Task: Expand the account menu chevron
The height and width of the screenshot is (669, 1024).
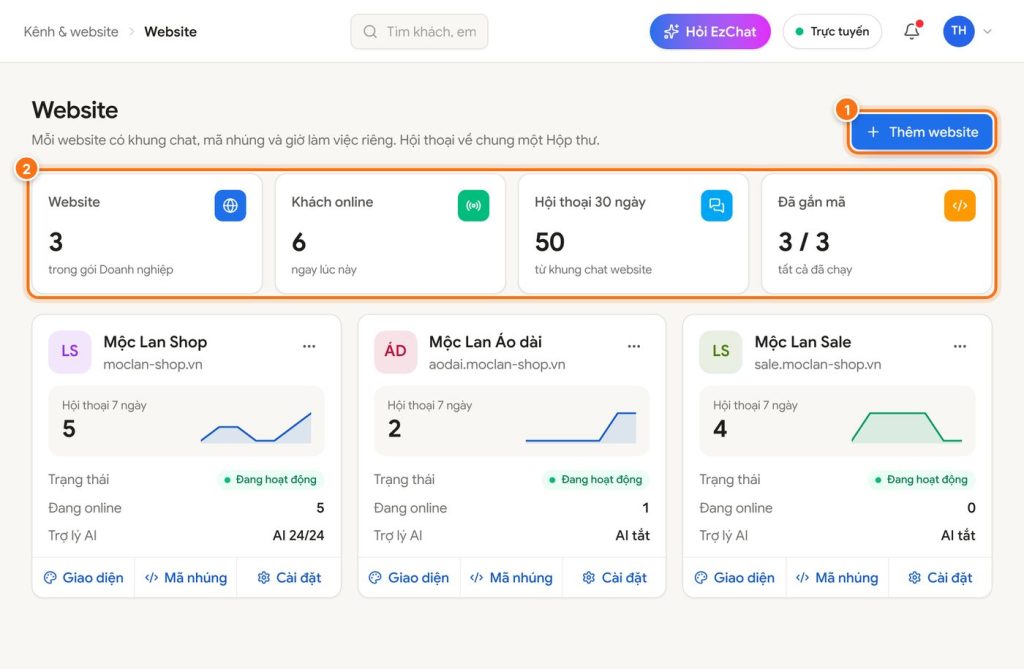Action: 987,31
